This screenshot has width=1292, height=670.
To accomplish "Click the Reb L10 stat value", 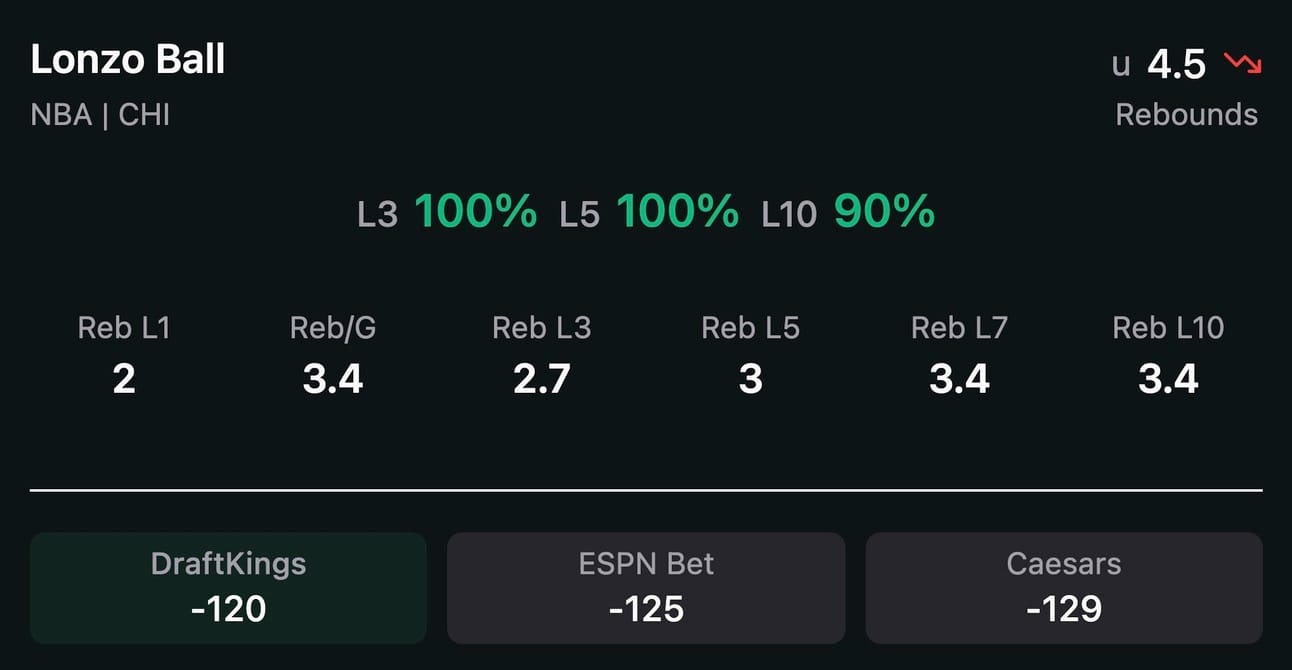I will (x=1168, y=380).
